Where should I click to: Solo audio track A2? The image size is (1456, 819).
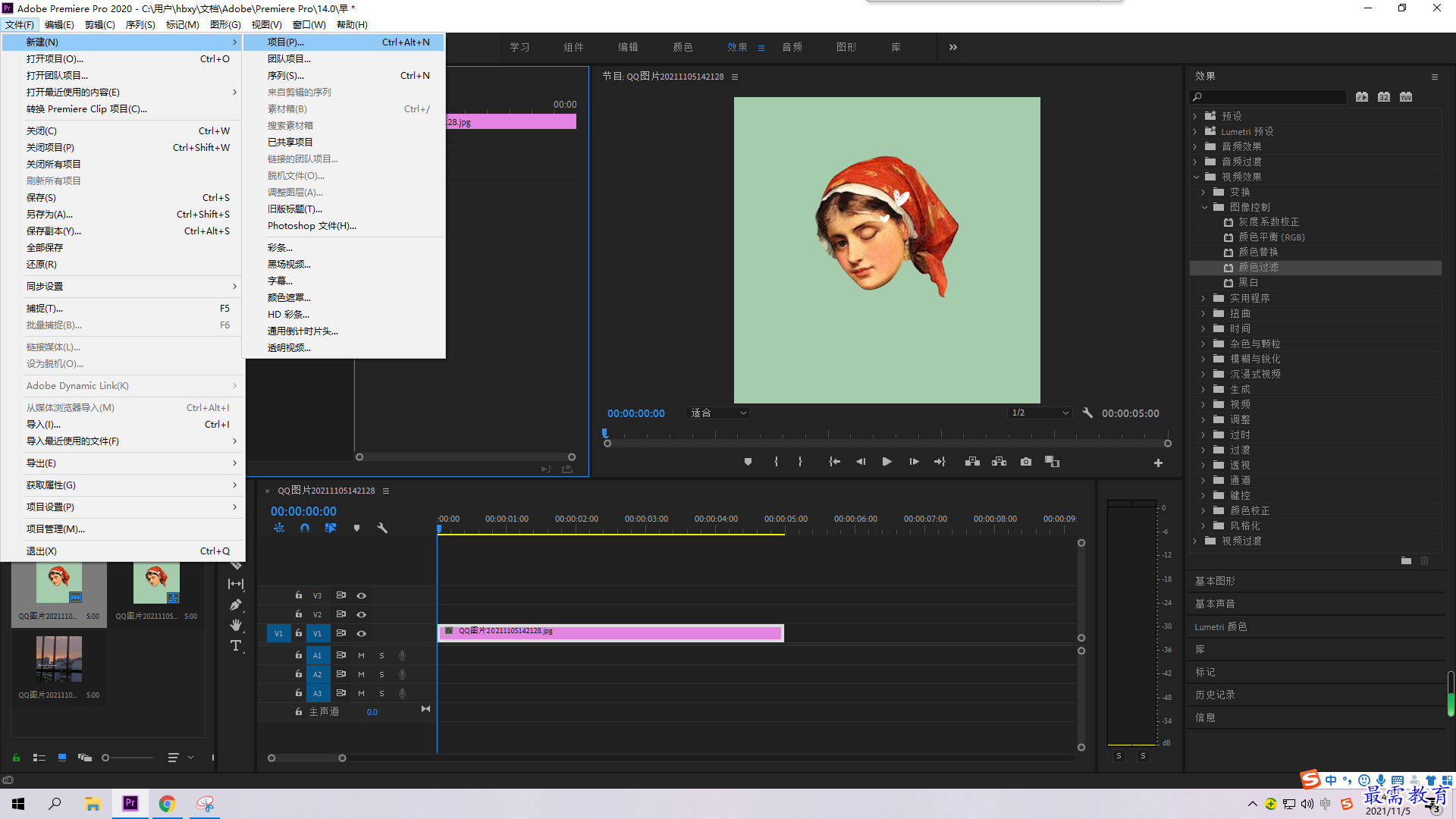[x=381, y=674]
